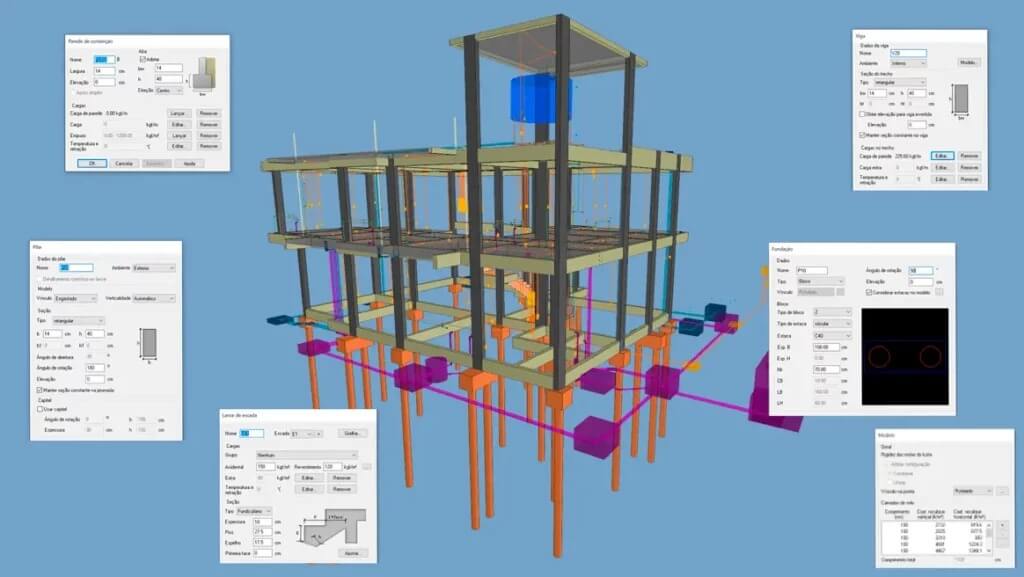Screen dimensions: 1024x577
Task: Click the black pile block preview
Action: pyautogui.click(x=905, y=356)
